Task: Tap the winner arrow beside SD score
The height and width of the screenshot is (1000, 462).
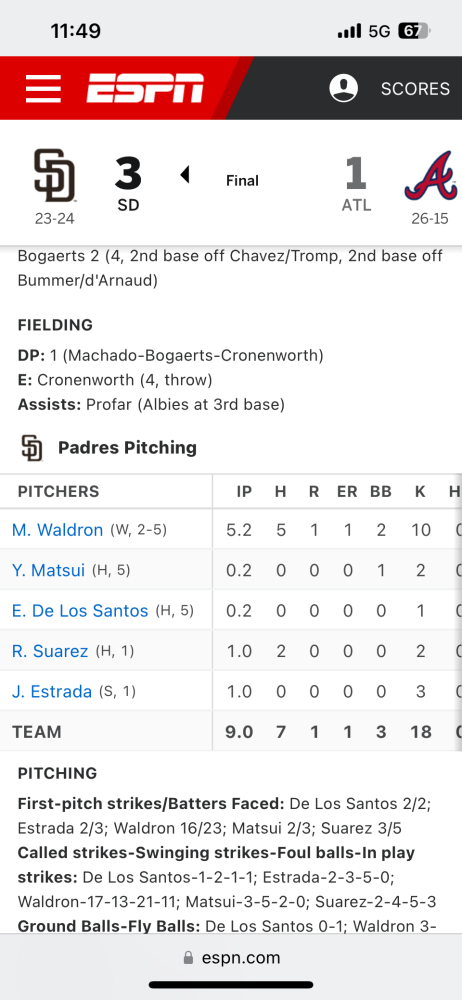Action: [185, 174]
